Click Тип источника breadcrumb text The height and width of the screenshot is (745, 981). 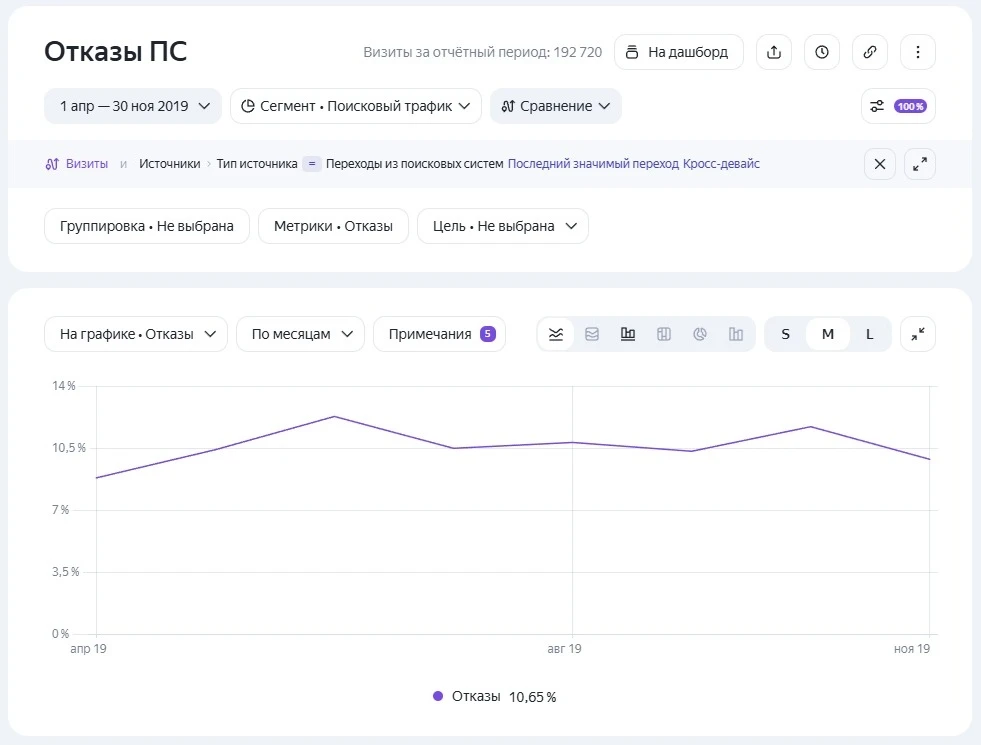(257, 164)
